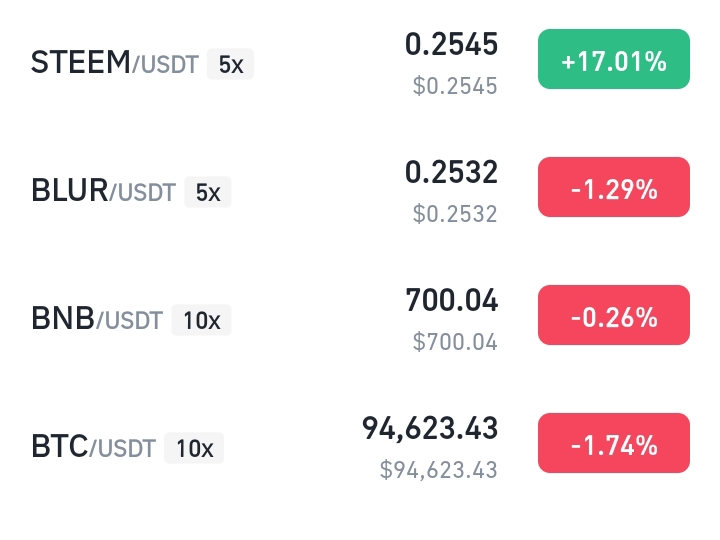Image resolution: width=720 pixels, height=540 pixels.
Task: Open the STEEM/USDT trading pair
Action: [115, 64]
